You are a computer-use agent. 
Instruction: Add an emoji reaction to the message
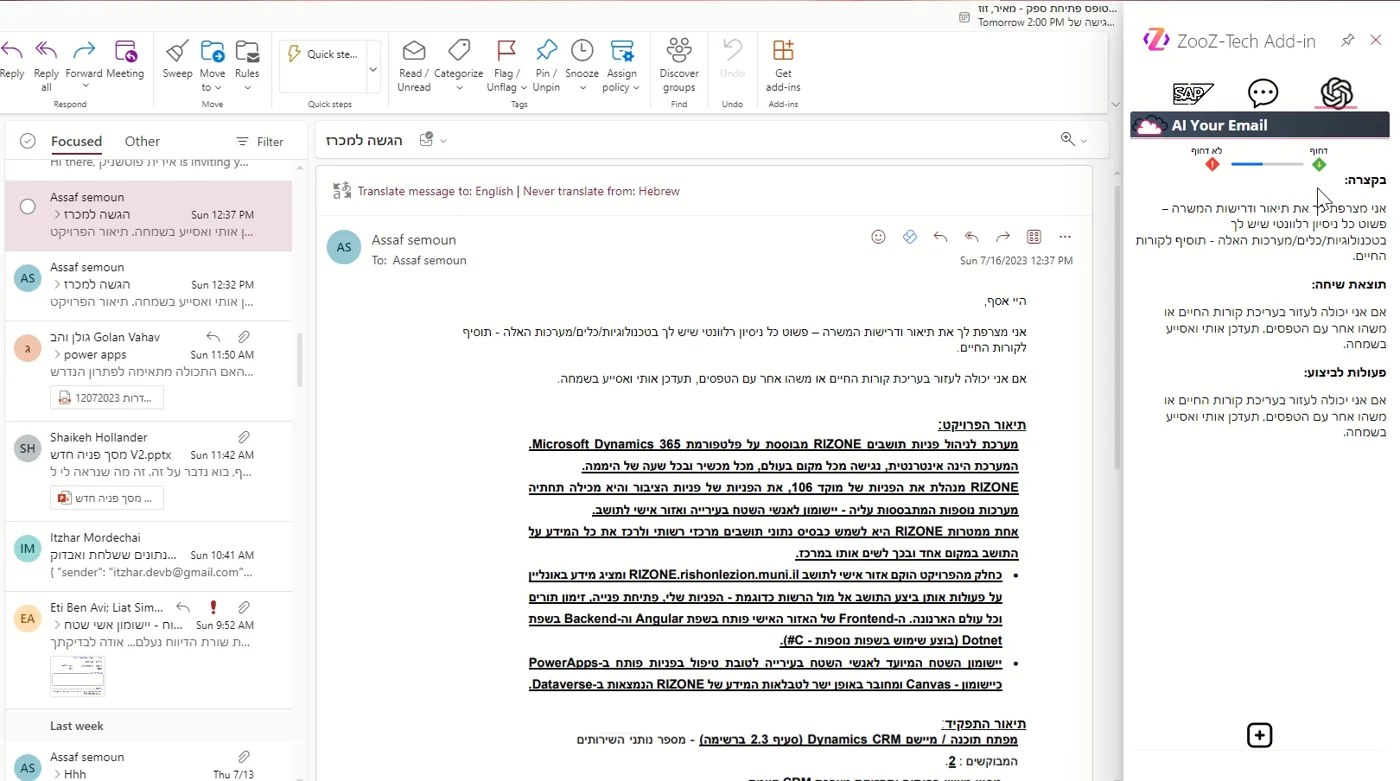(878, 237)
